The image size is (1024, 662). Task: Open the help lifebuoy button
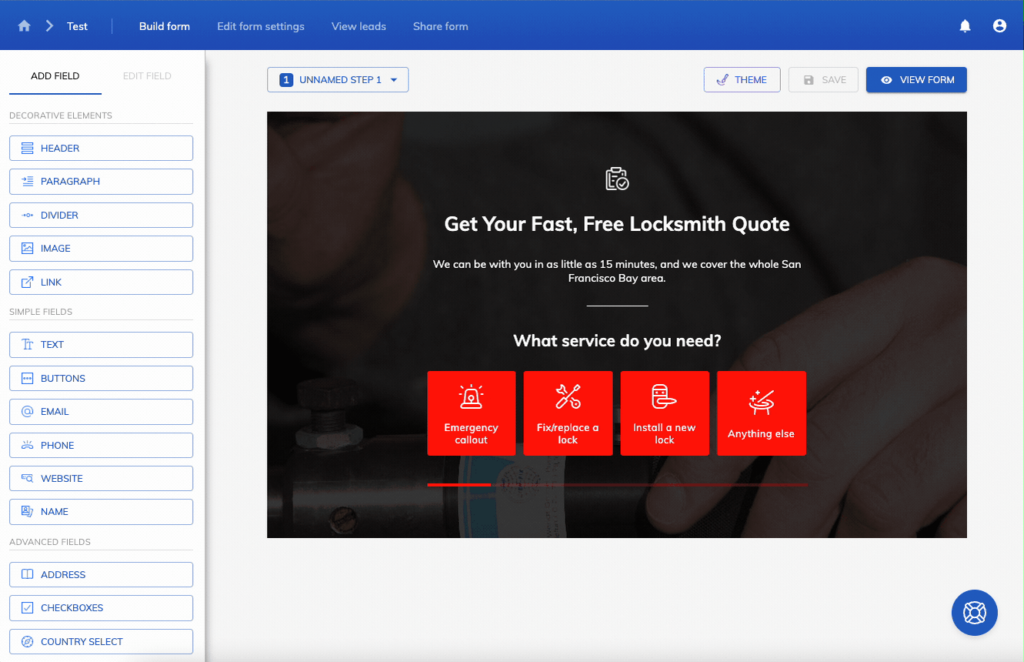(x=974, y=612)
